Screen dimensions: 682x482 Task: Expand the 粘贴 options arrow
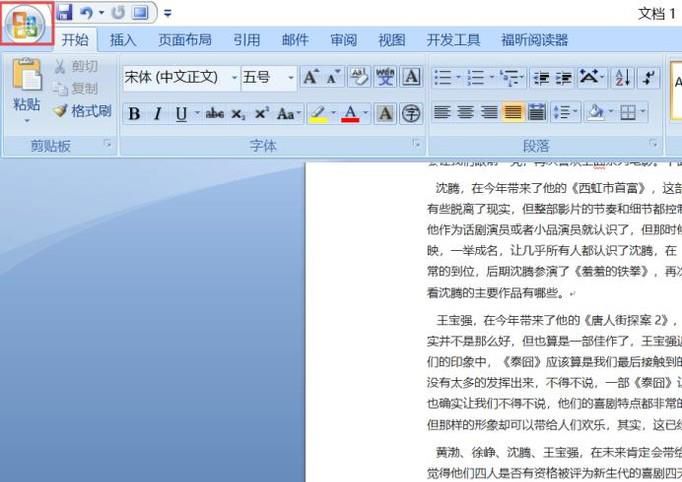[x=27, y=120]
